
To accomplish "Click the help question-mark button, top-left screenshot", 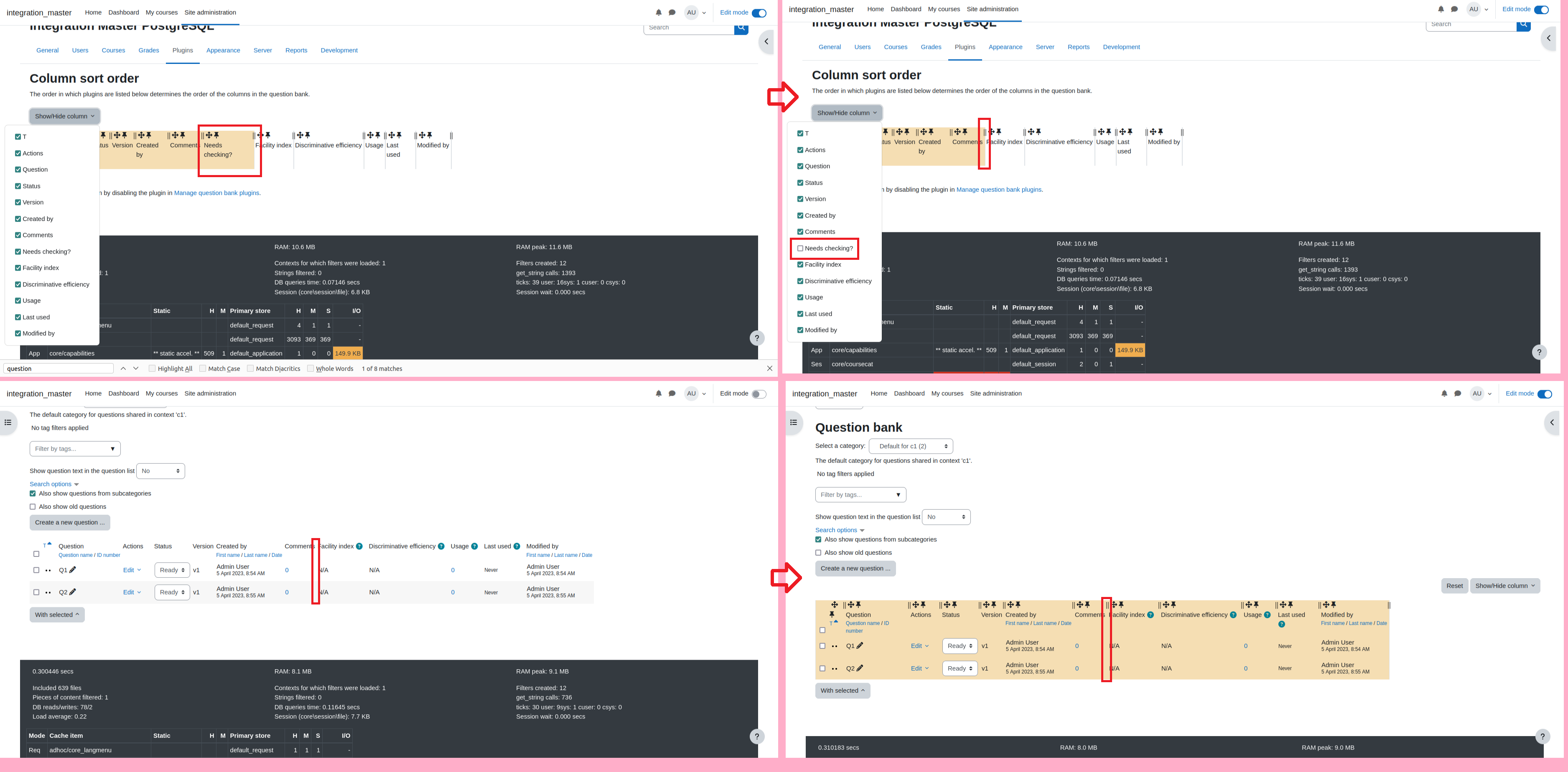I will [x=756, y=338].
